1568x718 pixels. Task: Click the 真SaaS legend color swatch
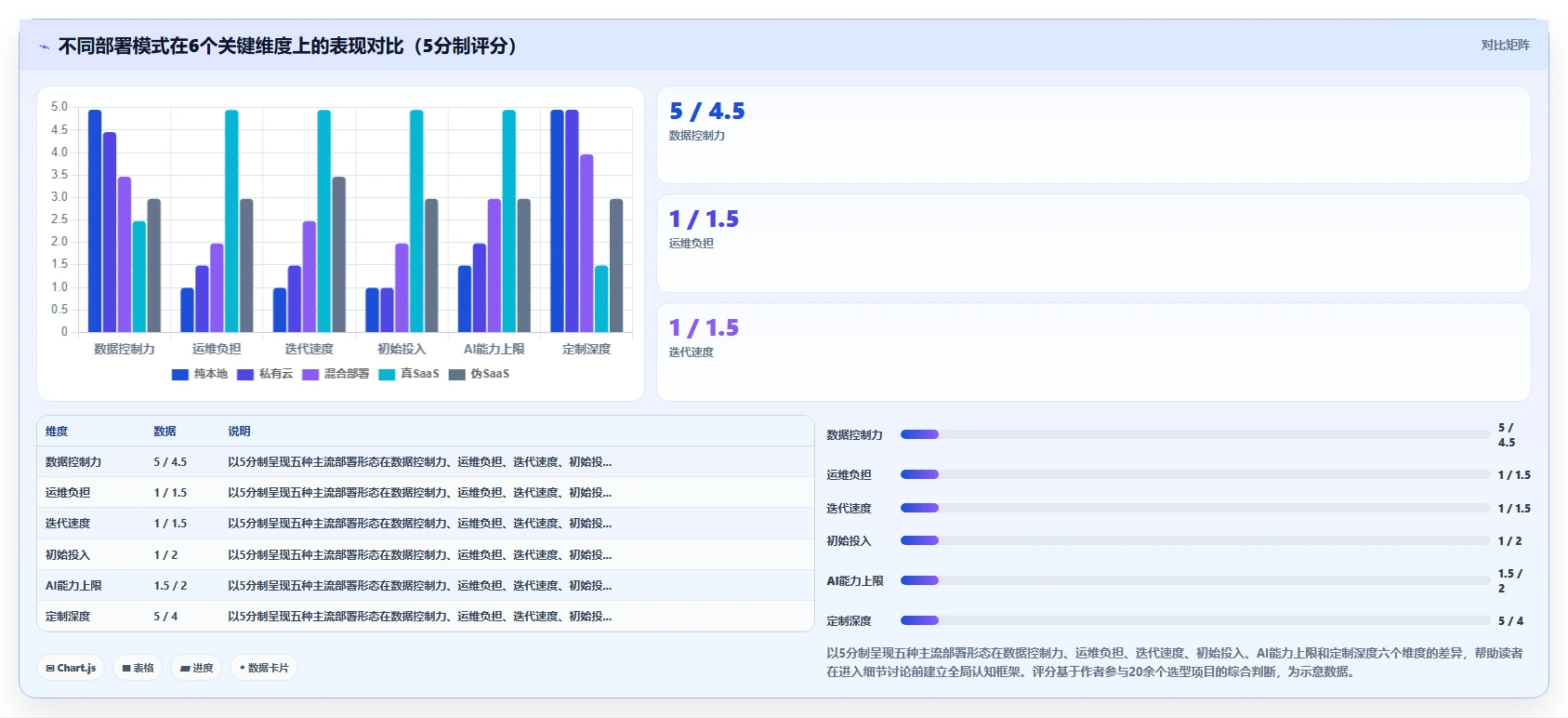(x=387, y=374)
